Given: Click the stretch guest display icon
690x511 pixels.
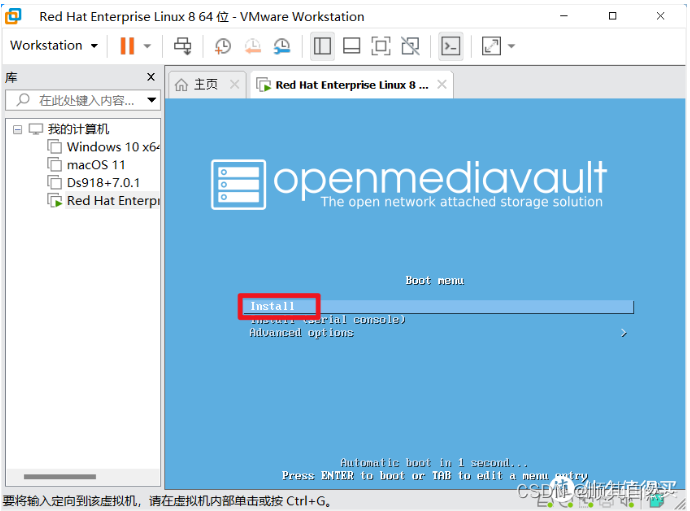Looking at the screenshot, I should click(491, 46).
